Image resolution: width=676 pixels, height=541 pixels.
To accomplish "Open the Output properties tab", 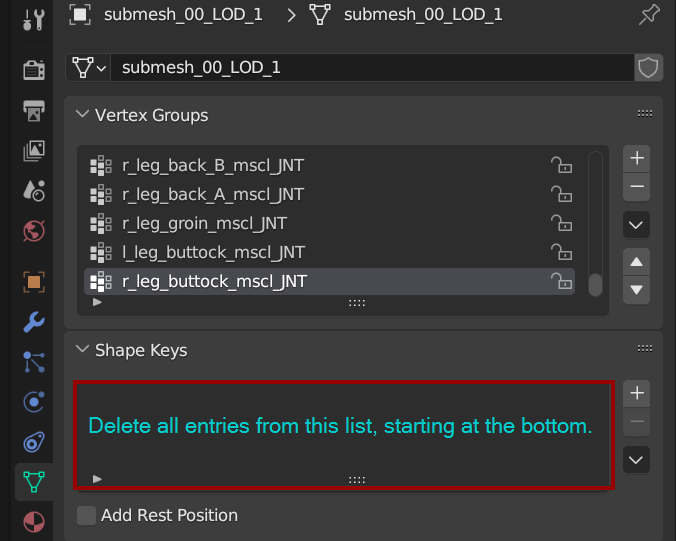I will (x=33, y=109).
